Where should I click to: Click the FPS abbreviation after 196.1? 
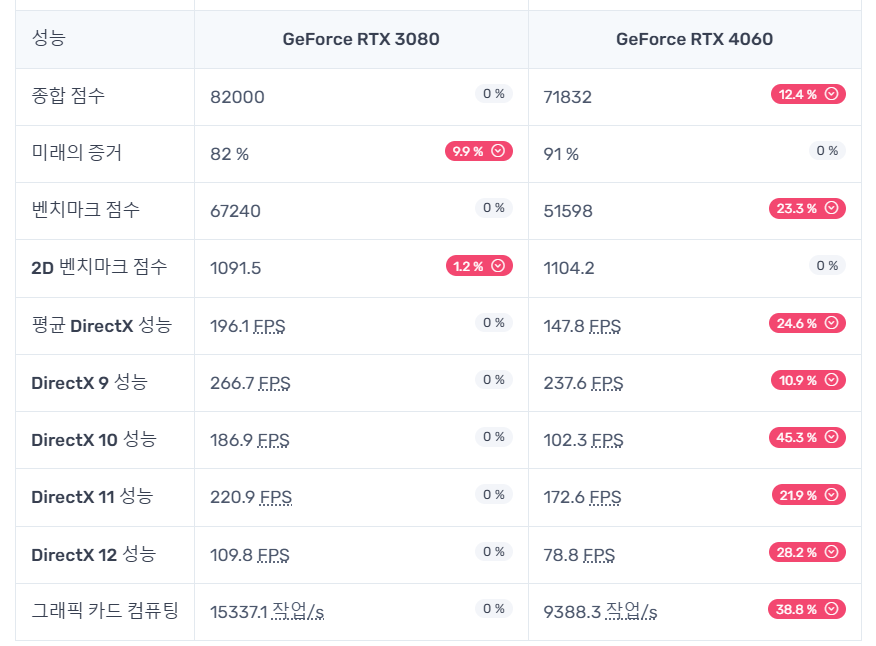270,326
